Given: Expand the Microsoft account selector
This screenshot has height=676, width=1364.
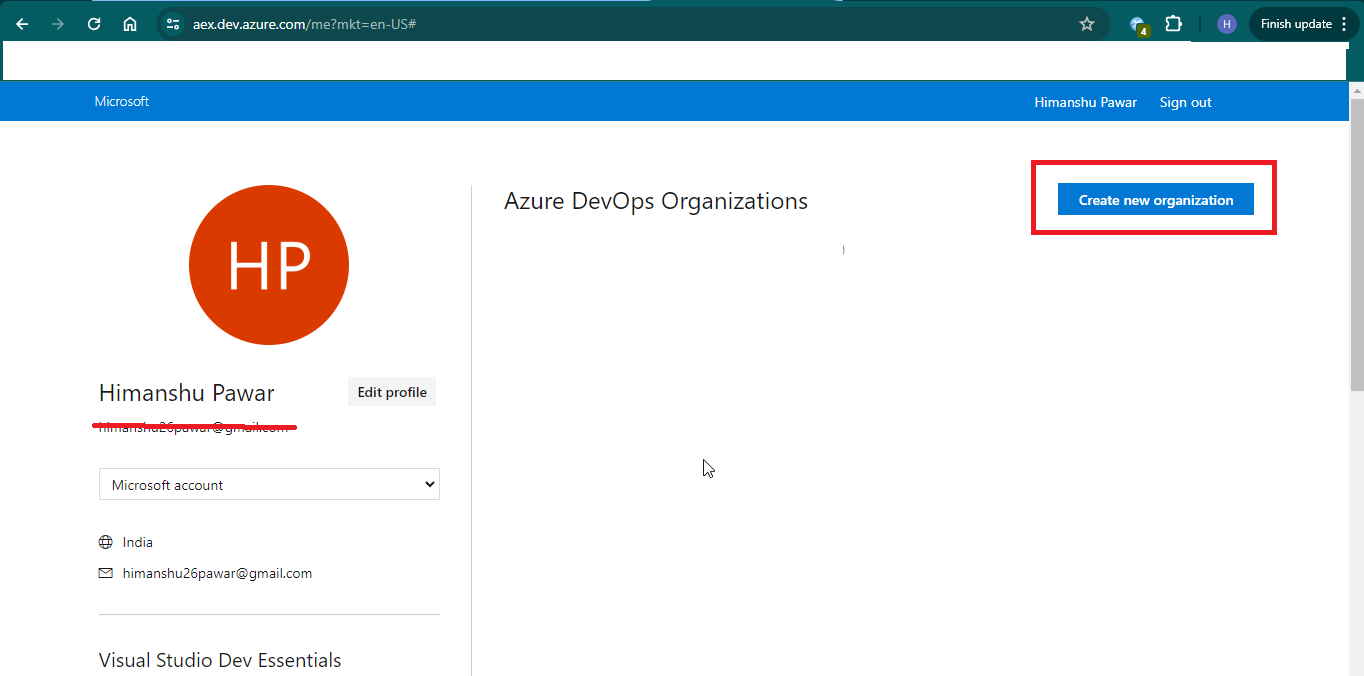Looking at the screenshot, I should click(268, 484).
